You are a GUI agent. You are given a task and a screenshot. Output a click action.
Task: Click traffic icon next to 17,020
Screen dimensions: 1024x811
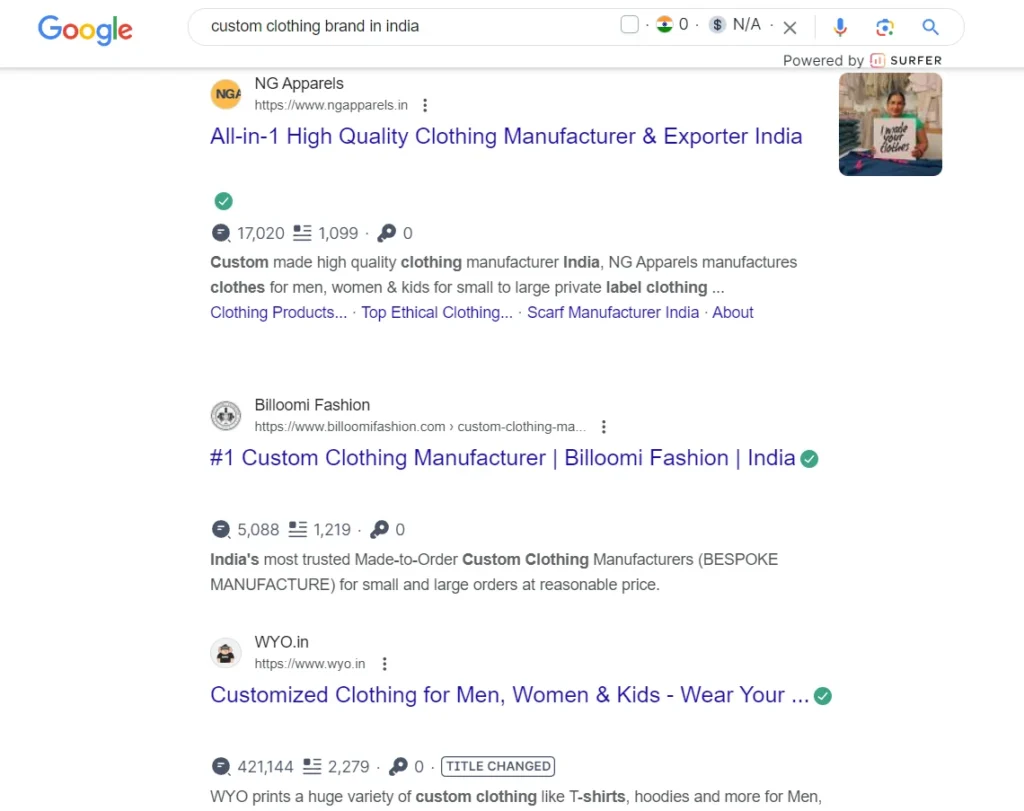tap(221, 233)
